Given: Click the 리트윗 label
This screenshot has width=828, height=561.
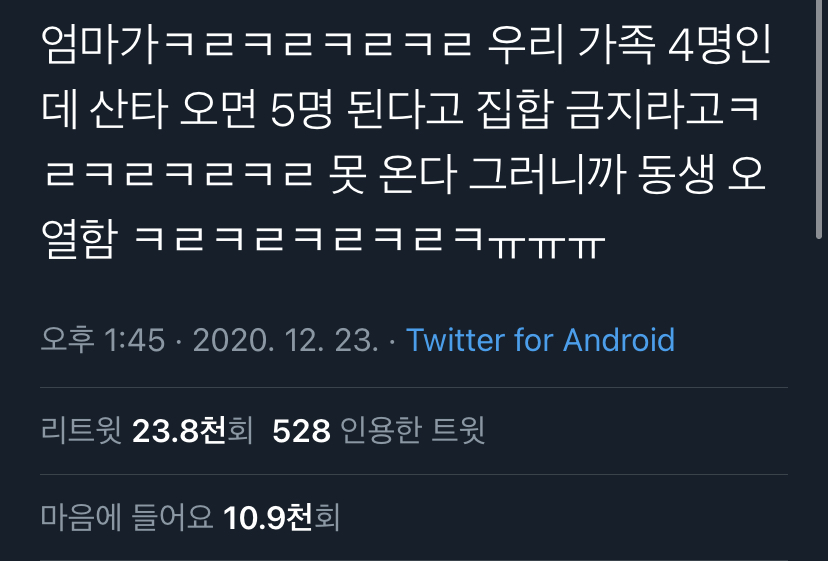Looking at the screenshot, I should pos(81,431).
